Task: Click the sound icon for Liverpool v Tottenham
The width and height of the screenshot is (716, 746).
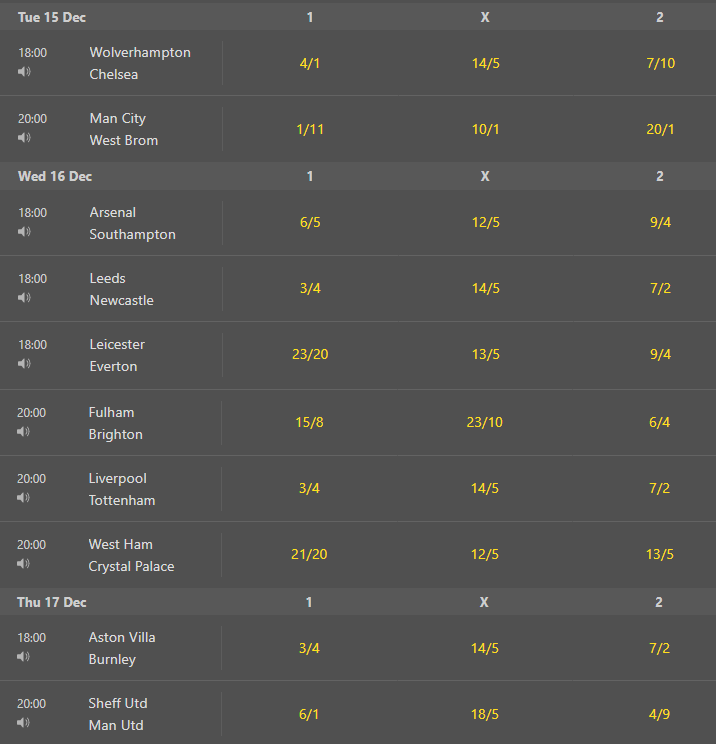Action: (23, 497)
